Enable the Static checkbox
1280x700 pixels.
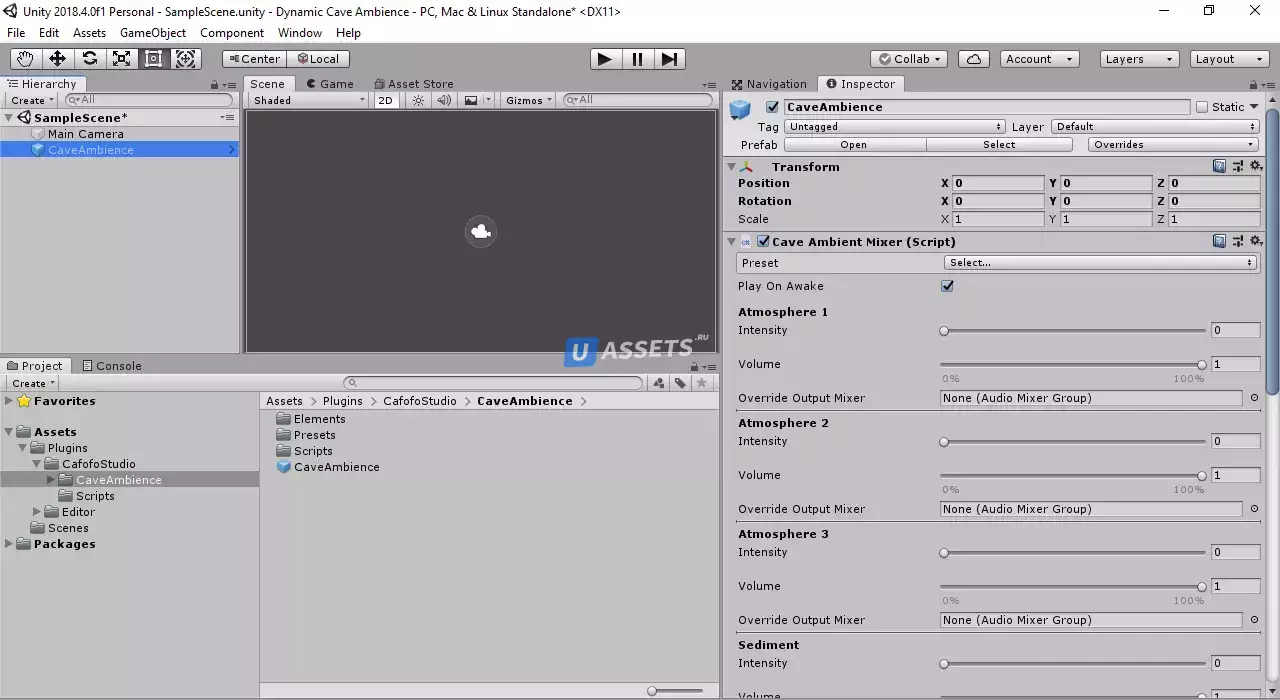(x=1202, y=107)
